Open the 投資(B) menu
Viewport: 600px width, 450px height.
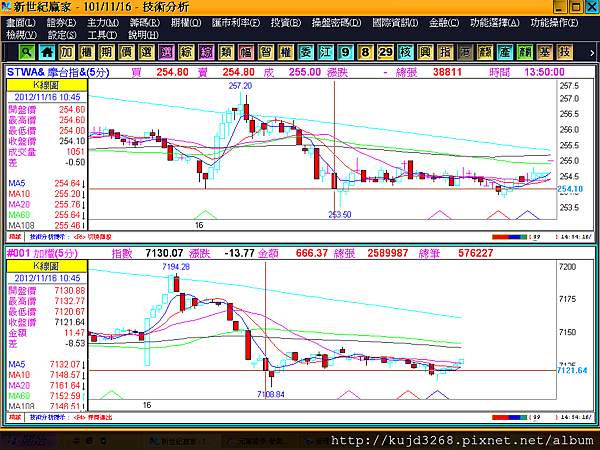[285, 23]
